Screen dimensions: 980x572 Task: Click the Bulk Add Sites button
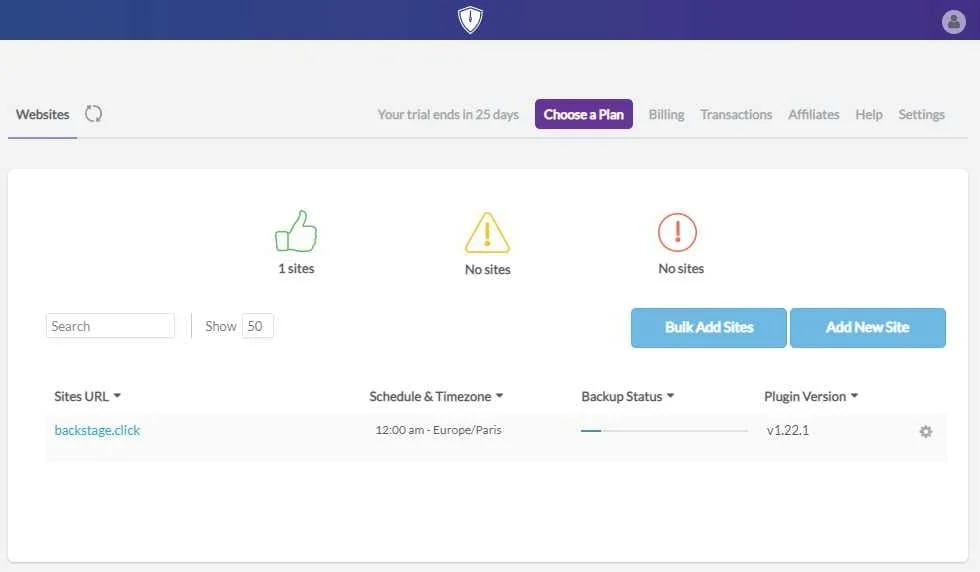708,328
